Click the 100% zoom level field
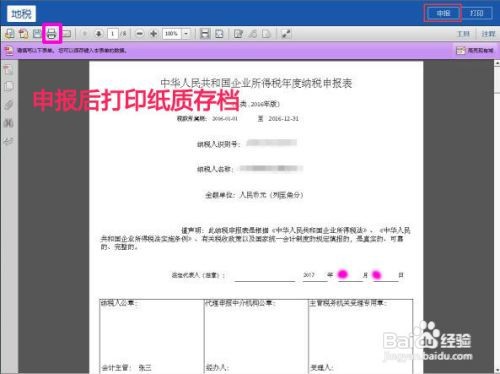This screenshot has height=374, width=500. (x=172, y=34)
